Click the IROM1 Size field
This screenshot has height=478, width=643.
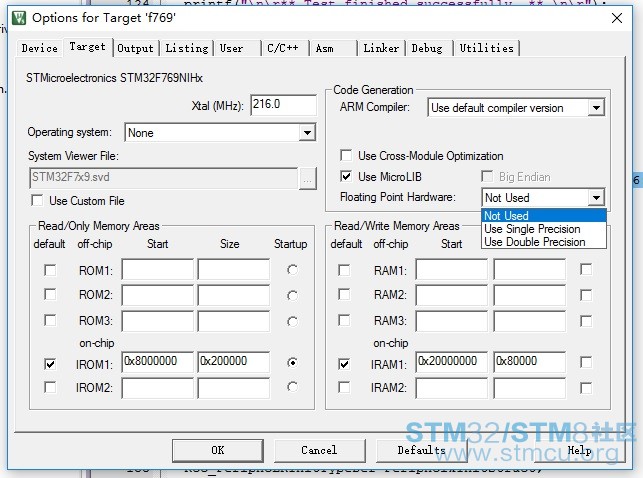click(234, 362)
